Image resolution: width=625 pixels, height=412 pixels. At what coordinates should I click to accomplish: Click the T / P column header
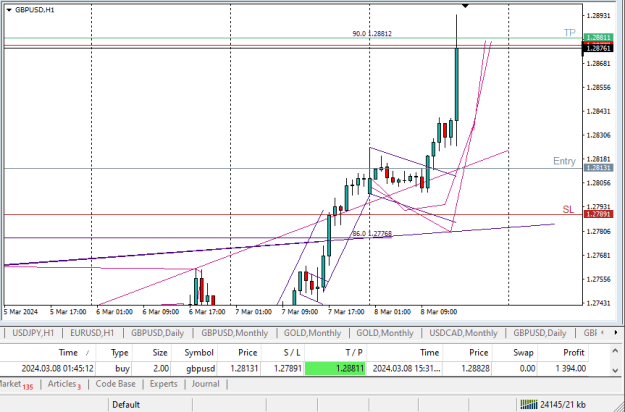tap(353, 353)
